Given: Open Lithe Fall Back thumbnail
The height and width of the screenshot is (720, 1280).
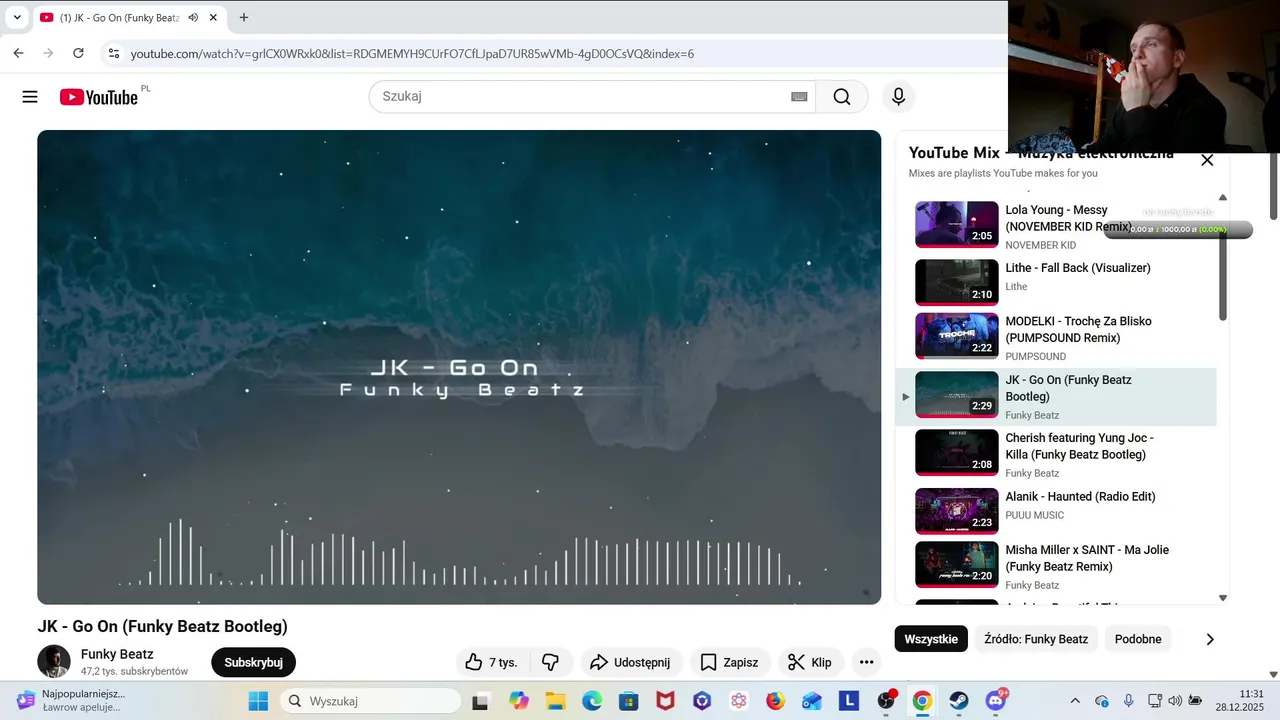Looking at the screenshot, I should pos(957,283).
